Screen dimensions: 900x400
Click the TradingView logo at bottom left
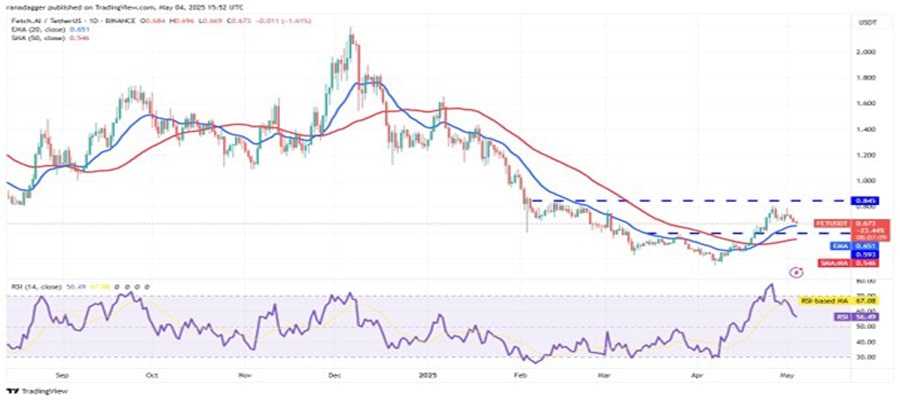click(37, 391)
